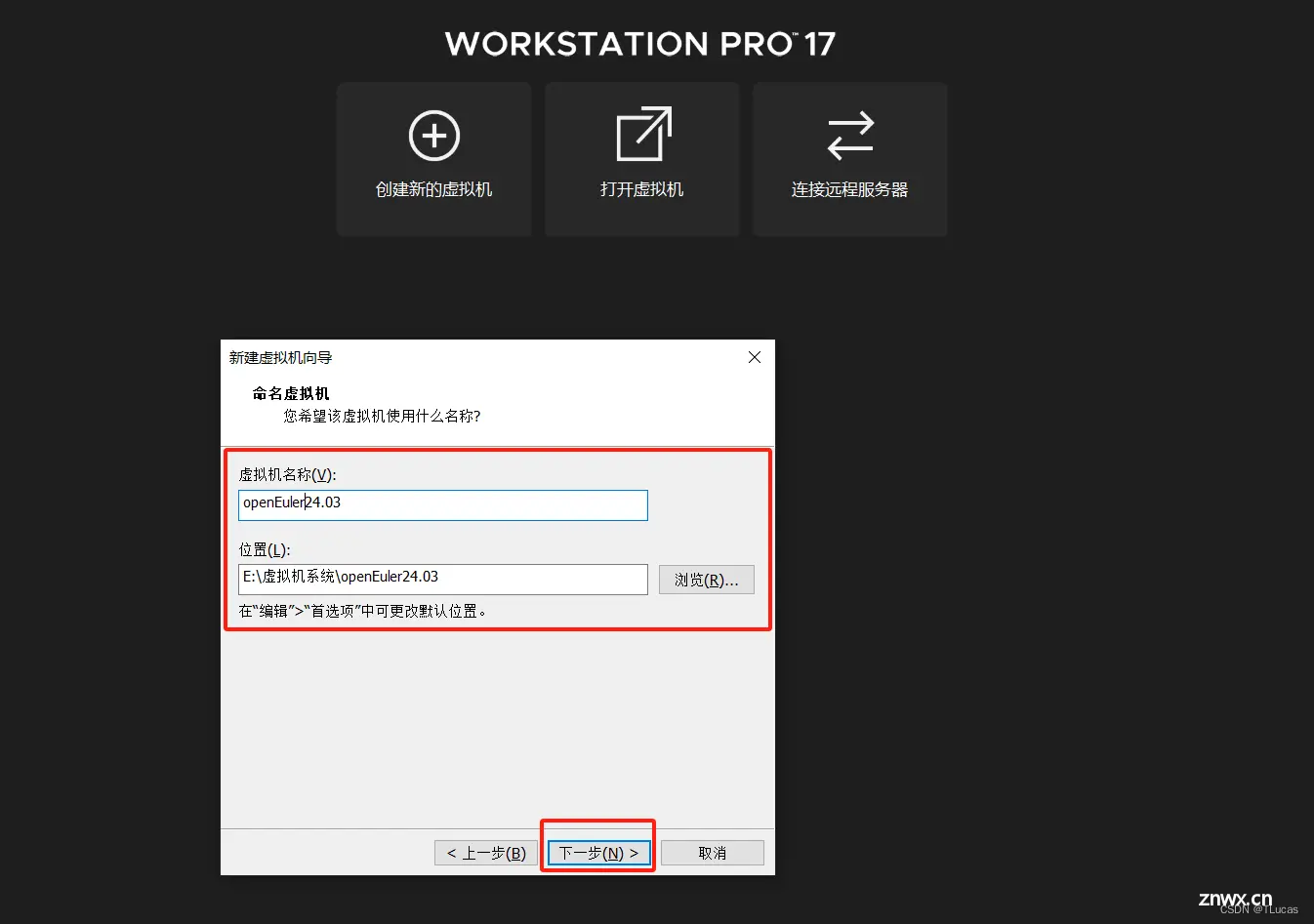Viewport: 1314px width, 924px height.
Task: Click the 虚拟机名称 input containing openEuler24.03
Action: coord(443,504)
